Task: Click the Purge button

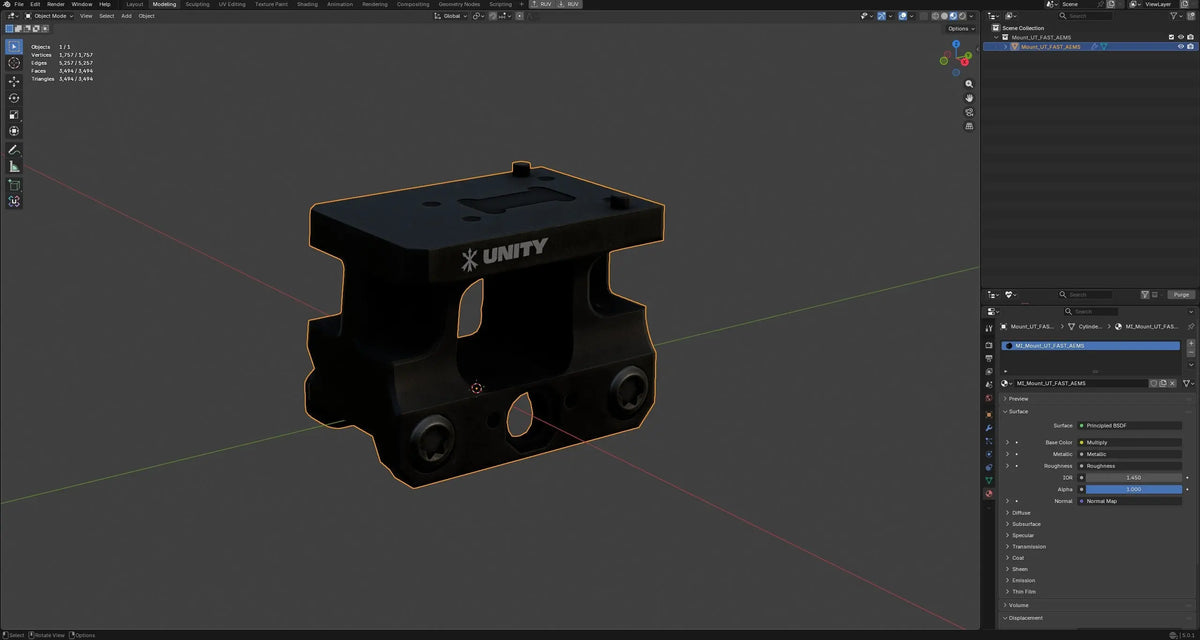Action: tap(1182, 295)
